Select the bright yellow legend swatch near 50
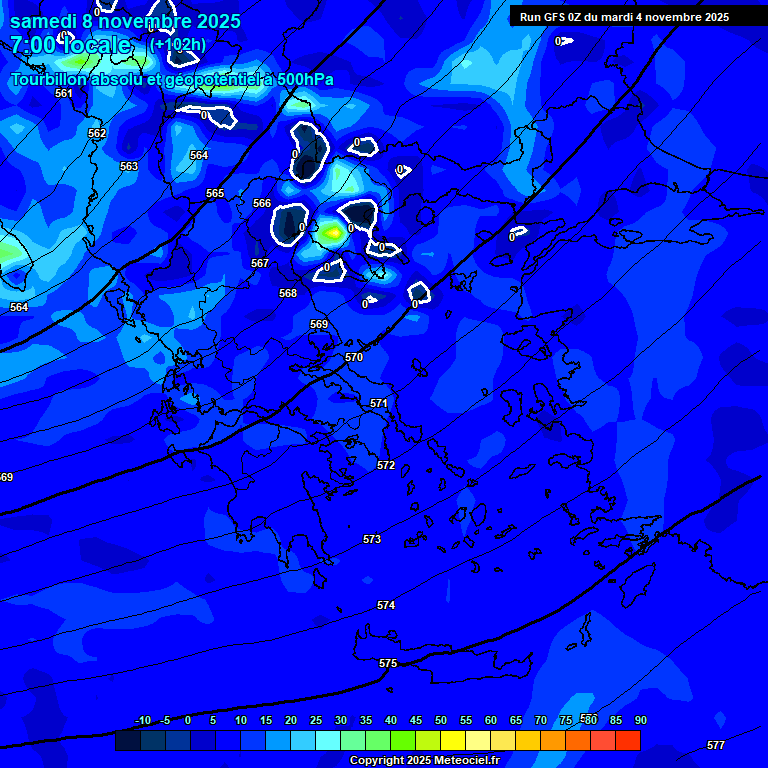The width and height of the screenshot is (768, 768). (452, 741)
